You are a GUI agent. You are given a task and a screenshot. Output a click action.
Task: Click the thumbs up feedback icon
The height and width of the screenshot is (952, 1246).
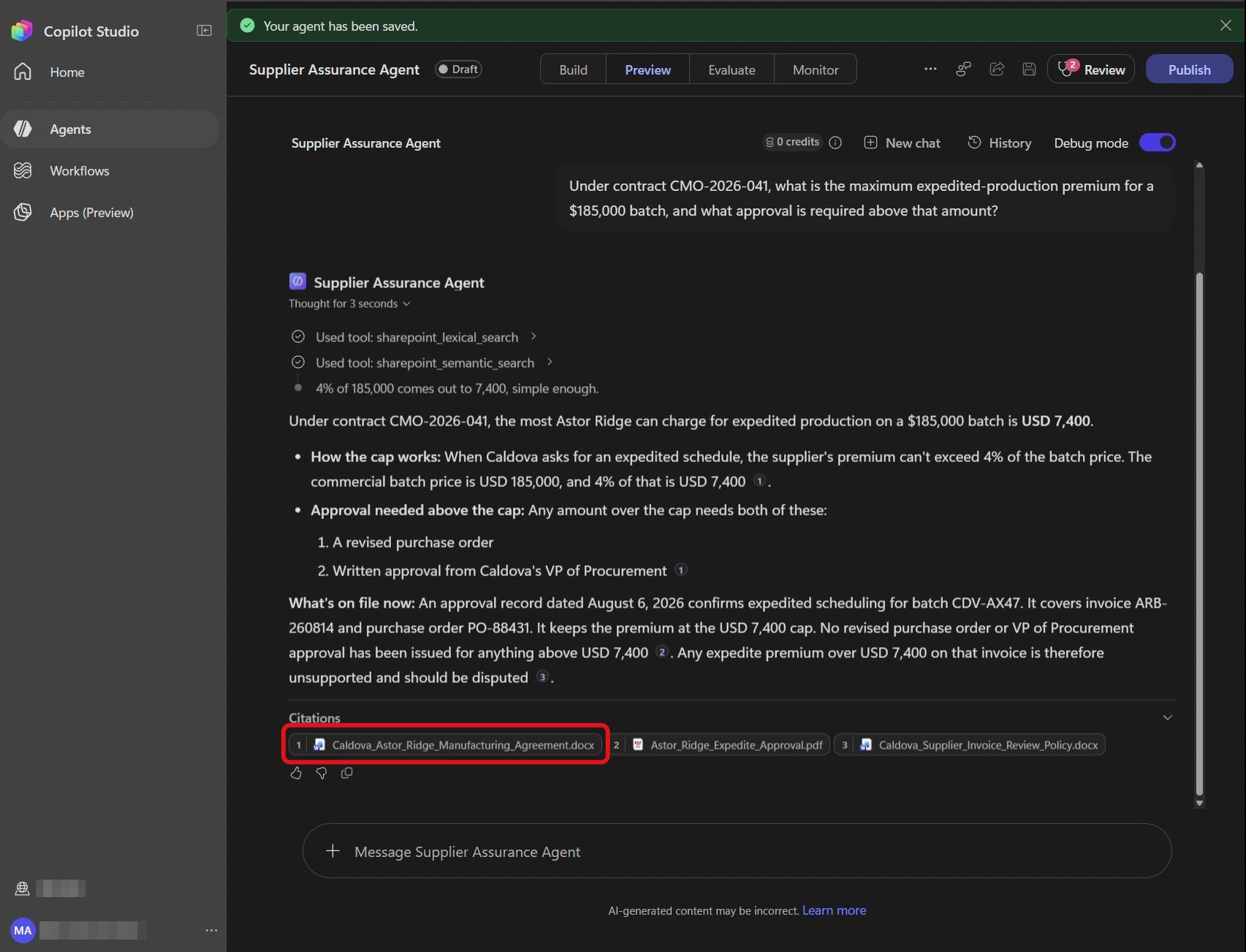295,773
